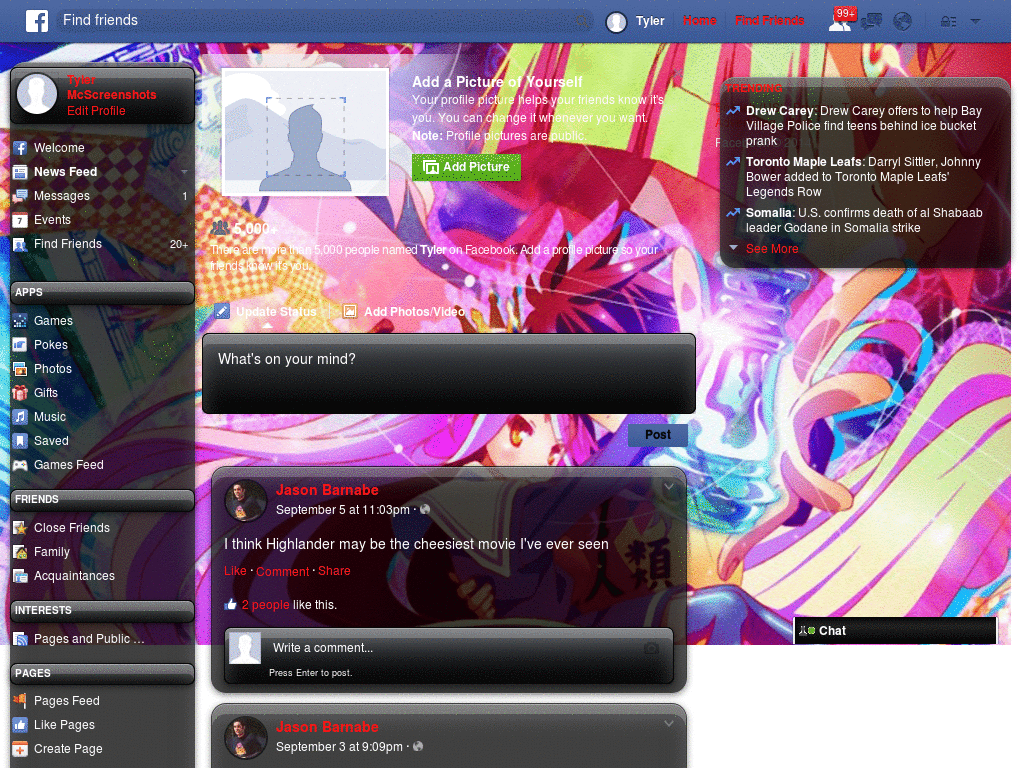
Task: Click the News Feed sidebar icon
Action: [x=20, y=172]
